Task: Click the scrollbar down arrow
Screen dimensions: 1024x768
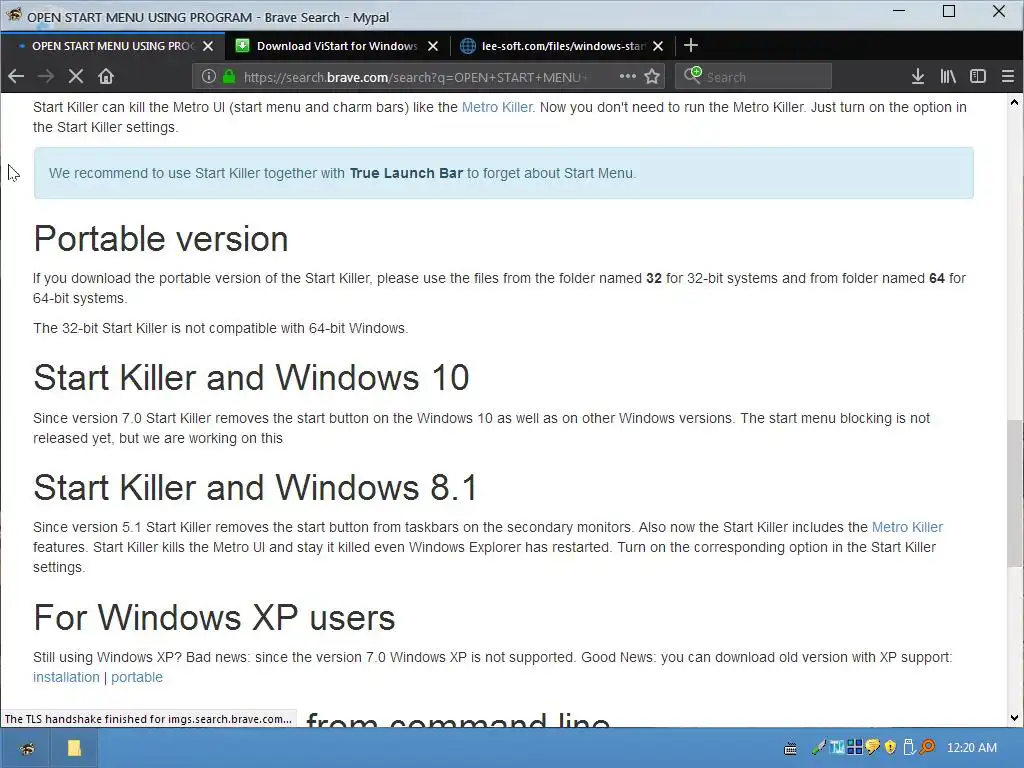Action: tap(1014, 718)
